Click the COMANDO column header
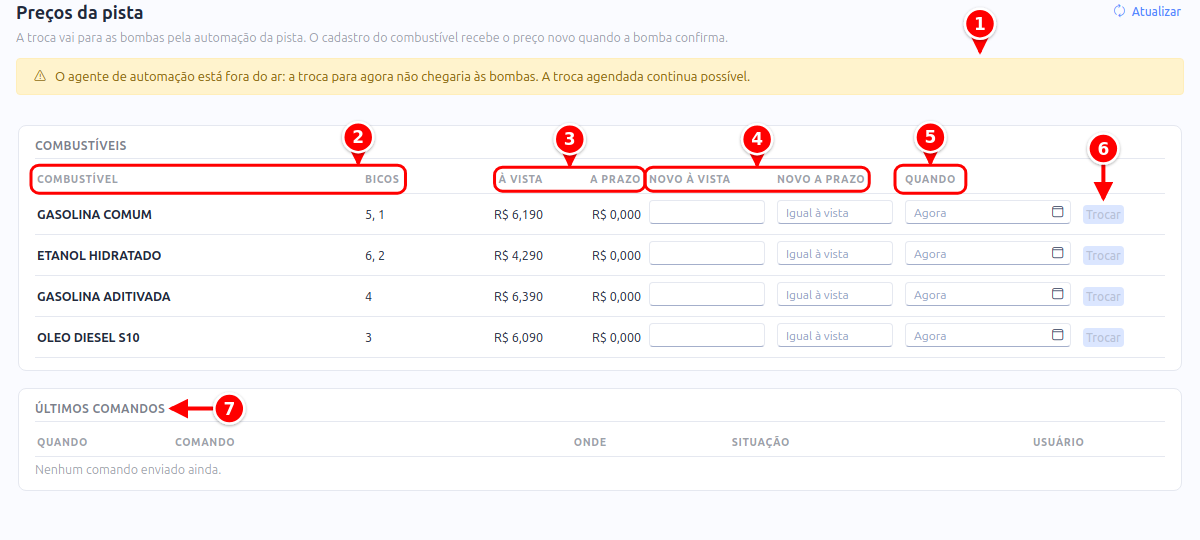 205,442
